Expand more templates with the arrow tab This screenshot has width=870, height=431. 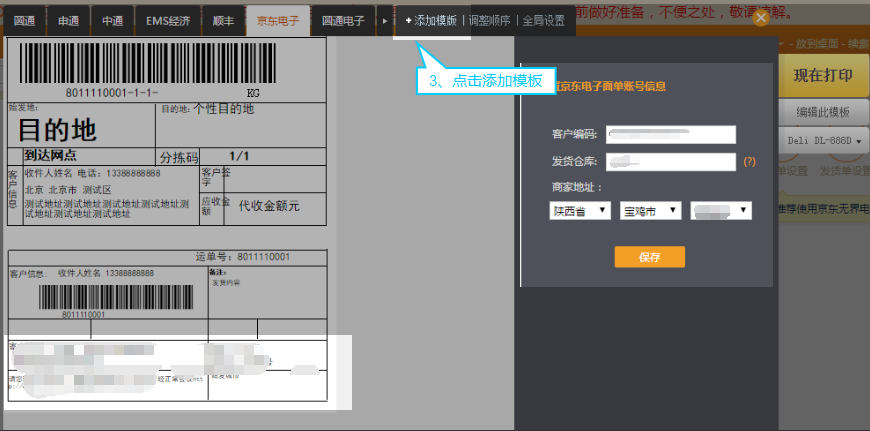[x=385, y=21]
